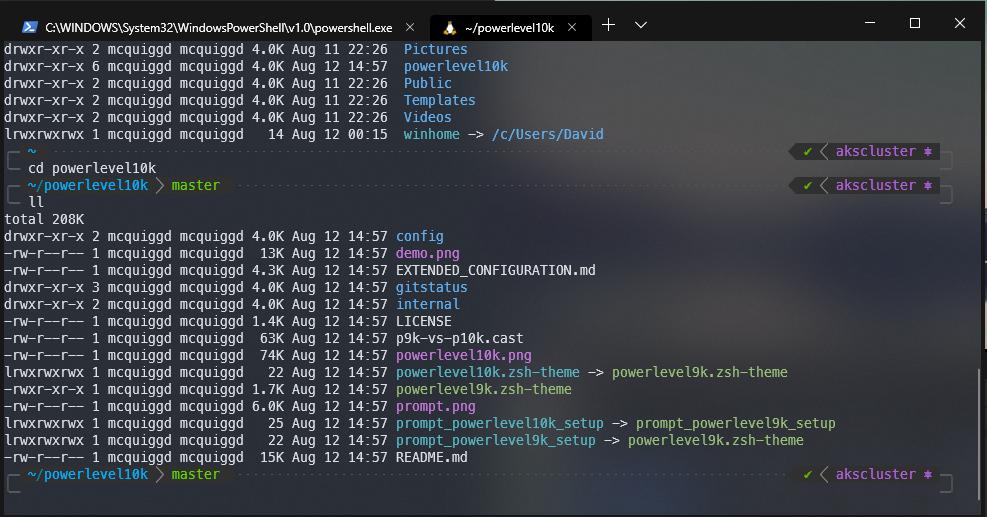The width and height of the screenshot is (987, 517).
Task: Click the README.md file name
Action: (x=431, y=458)
